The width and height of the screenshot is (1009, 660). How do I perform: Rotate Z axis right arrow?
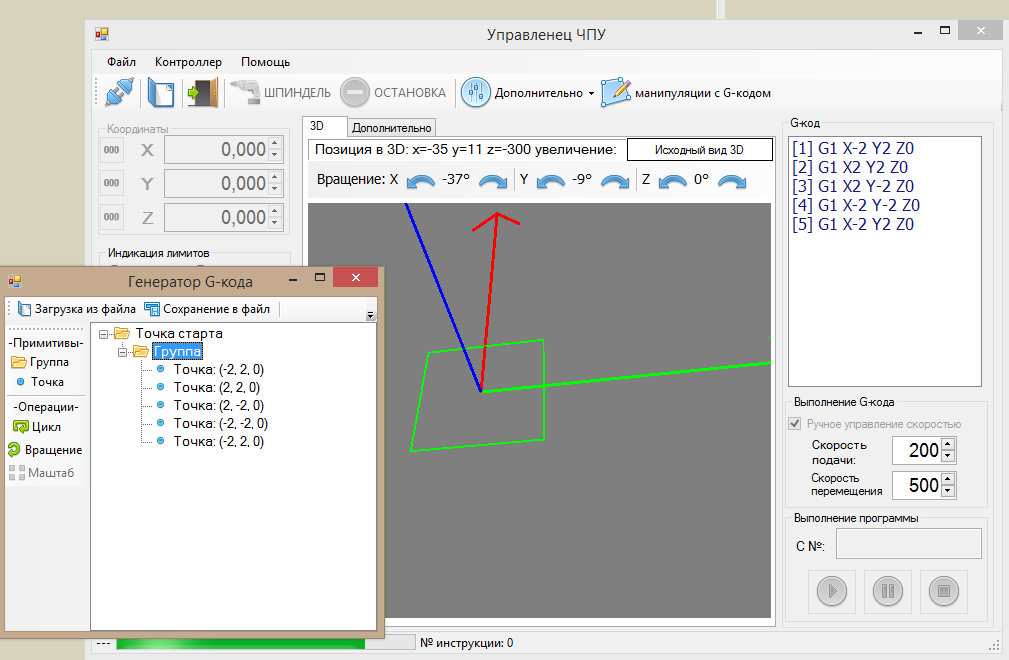(732, 181)
